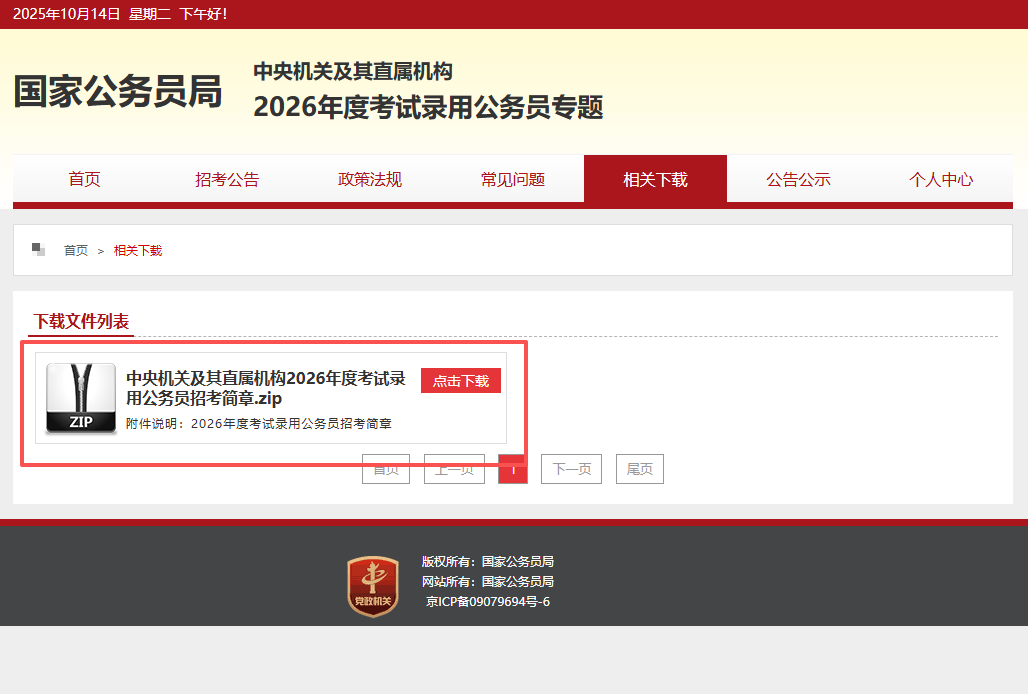Open the 首页 navigation tab
Viewport: 1028px width, 694px height.
tap(84, 180)
